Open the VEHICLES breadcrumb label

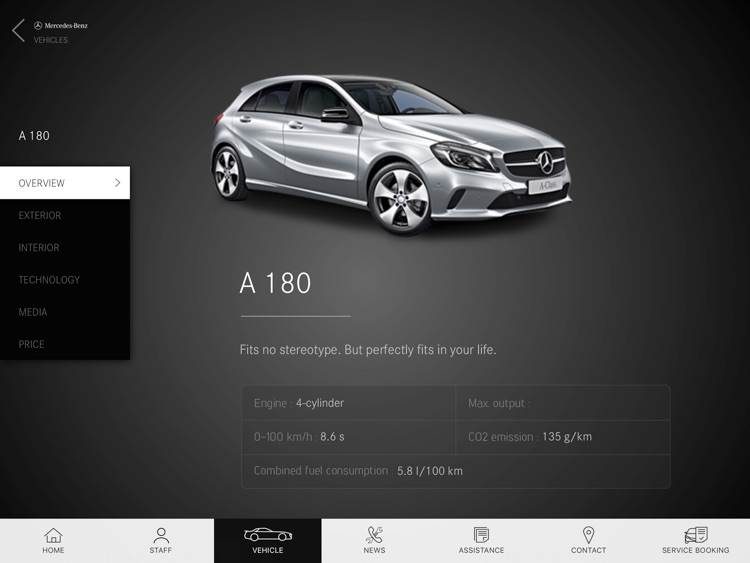(51, 40)
